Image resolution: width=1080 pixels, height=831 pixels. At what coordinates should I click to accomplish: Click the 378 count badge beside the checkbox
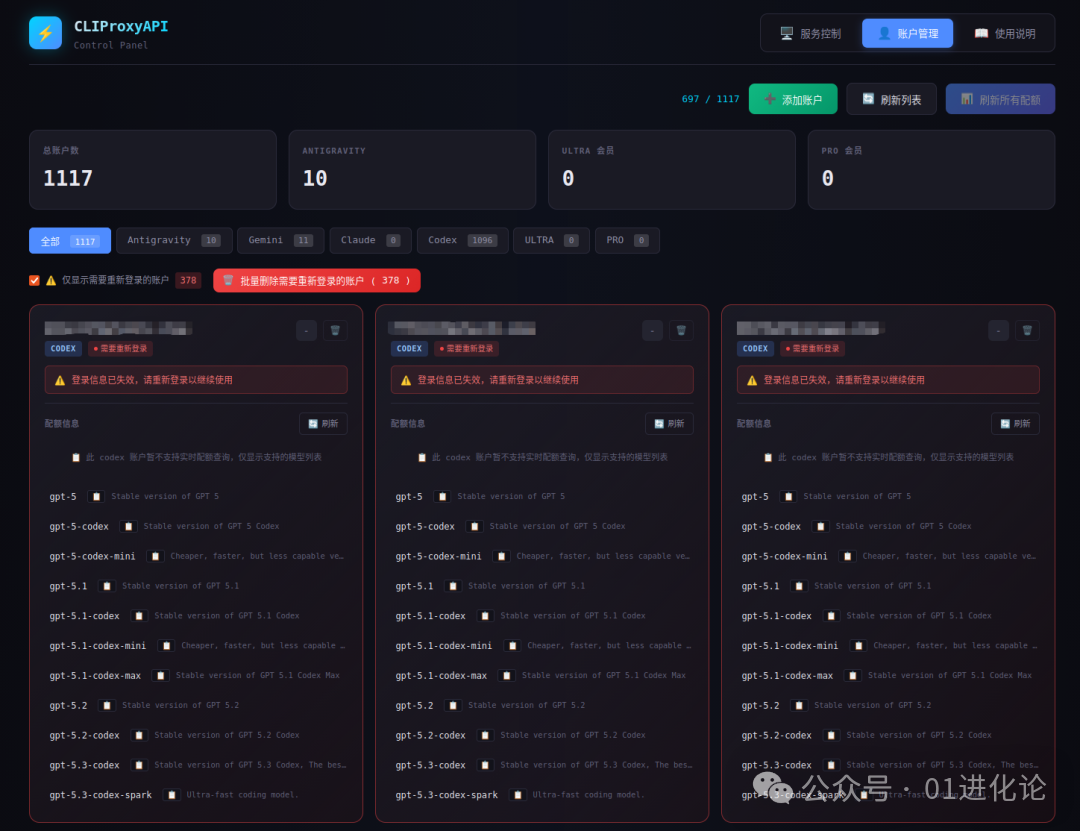click(x=188, y=280)
